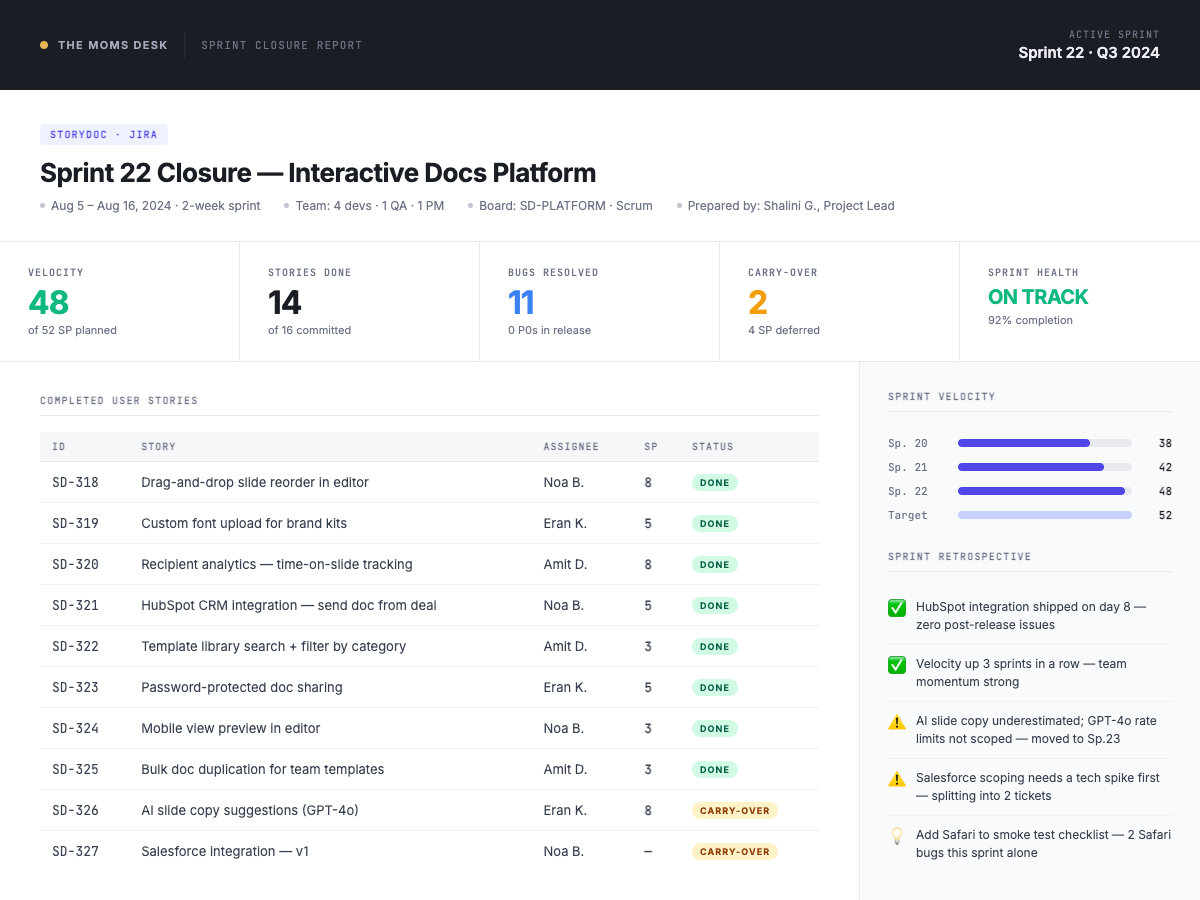Click the lightbulb icon beside Add Safari note
Screen dimensions: 1200x900
[897, 835]
